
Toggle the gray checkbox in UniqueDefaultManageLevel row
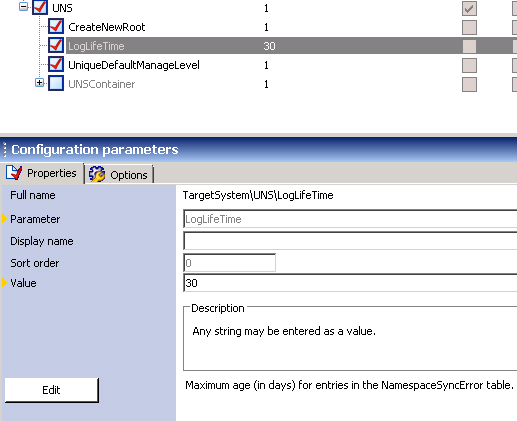click(469, 65)
